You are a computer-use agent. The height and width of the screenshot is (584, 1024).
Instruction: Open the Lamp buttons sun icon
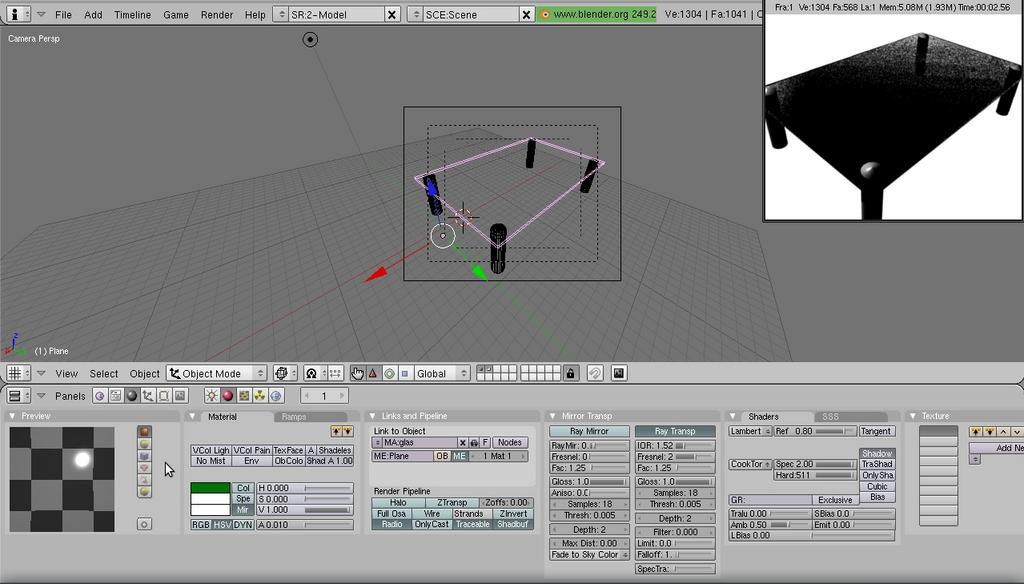(212, 396)
